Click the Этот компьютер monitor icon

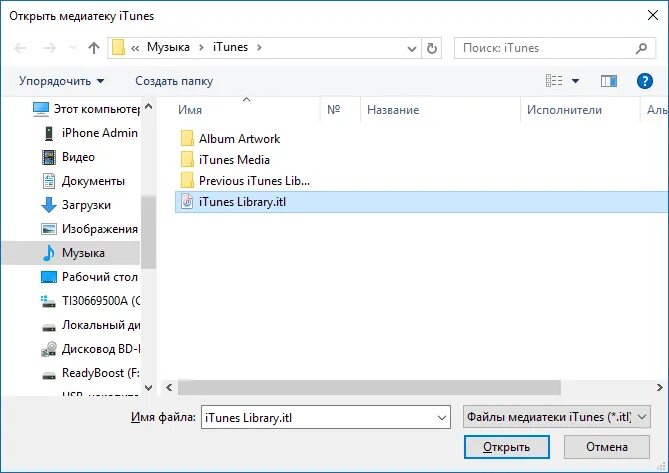click(x=41, y=109)
